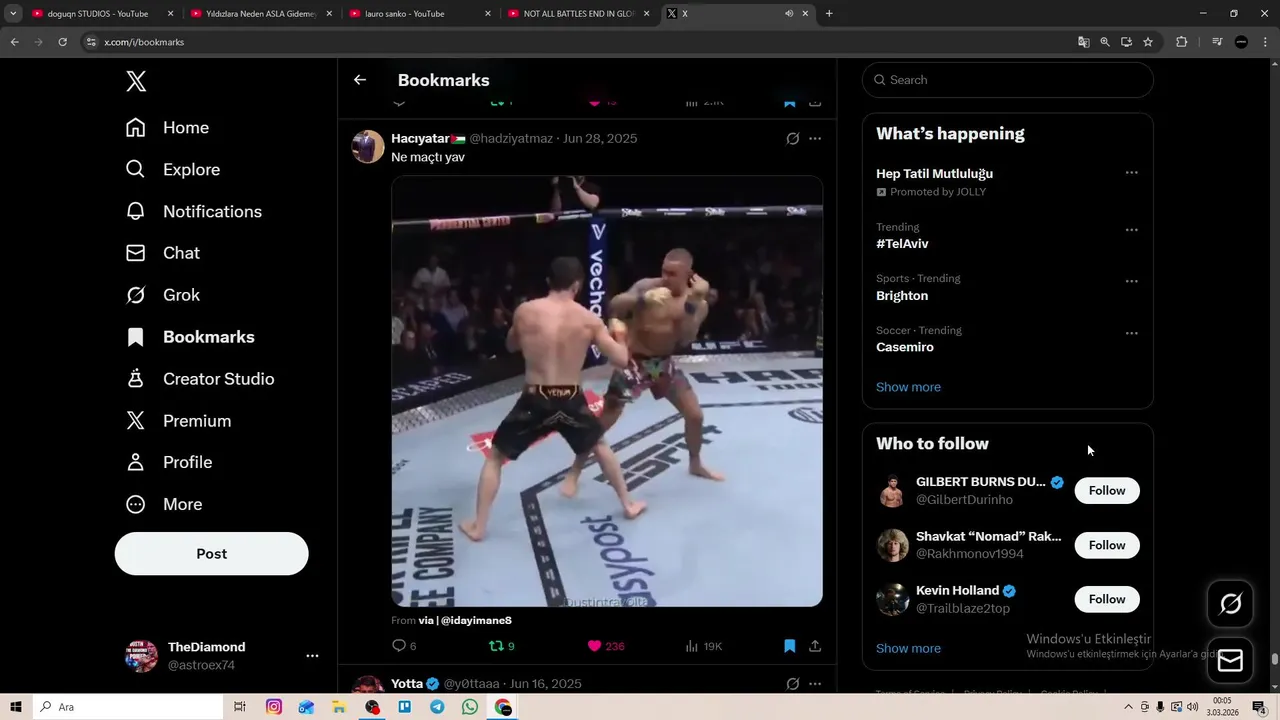
Task: Open the Google Translate page icon
Action: click(x=1083, y=42)
